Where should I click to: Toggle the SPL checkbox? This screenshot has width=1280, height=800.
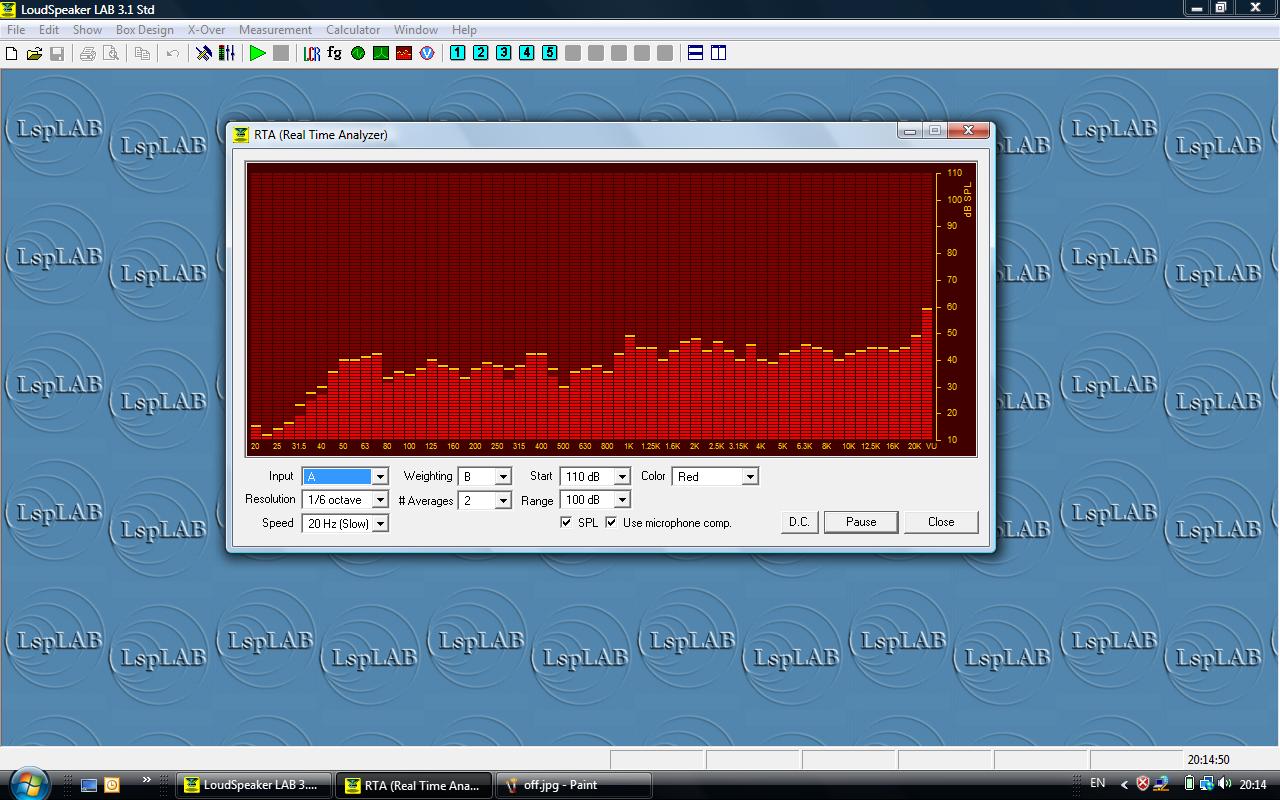click(x=566, y=523)
